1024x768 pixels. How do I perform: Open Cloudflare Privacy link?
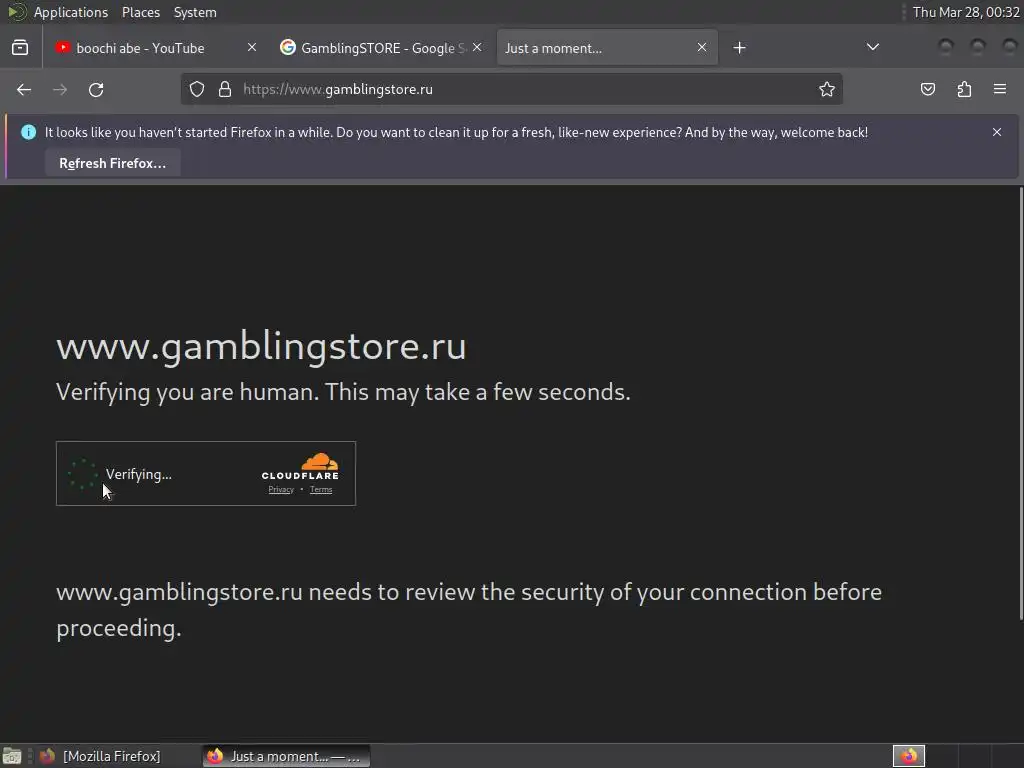(281, 490)
